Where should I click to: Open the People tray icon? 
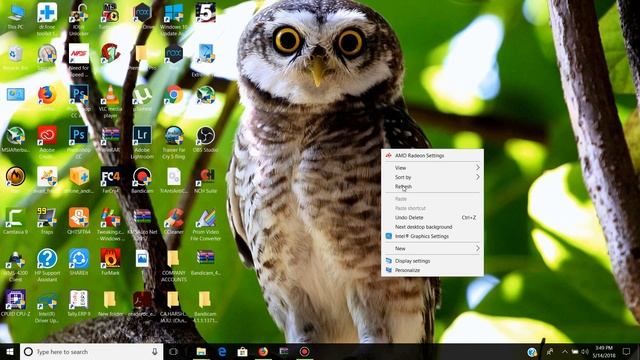(x=550, y=352)
